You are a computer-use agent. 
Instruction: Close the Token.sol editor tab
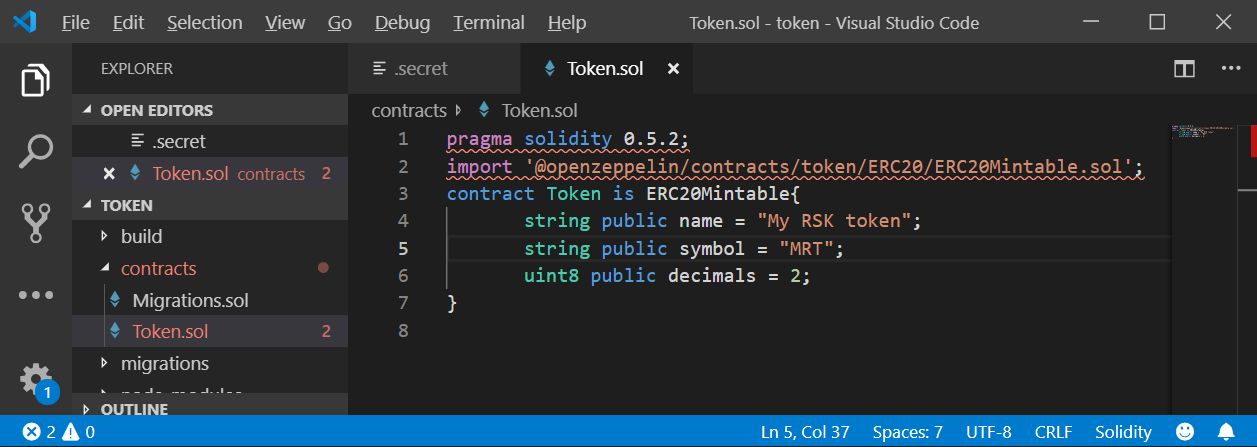click(673, 69)
